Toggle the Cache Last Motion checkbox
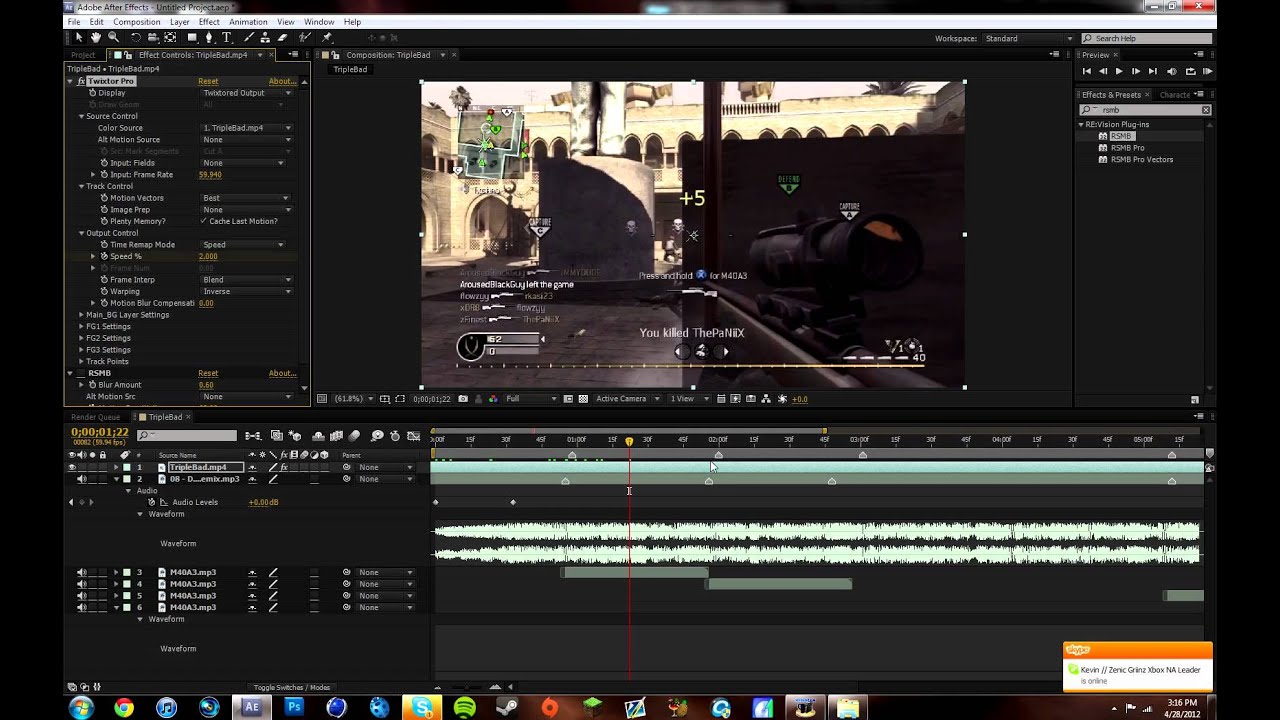The width and height of the screenshot is (1280, 720). click(204, 221)
